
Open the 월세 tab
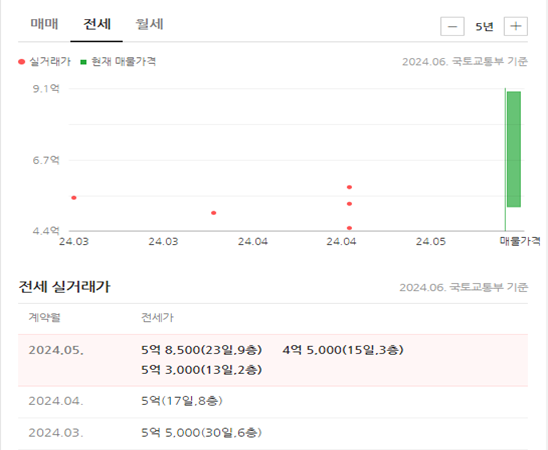pyautogui.click(x=149, y=24)
